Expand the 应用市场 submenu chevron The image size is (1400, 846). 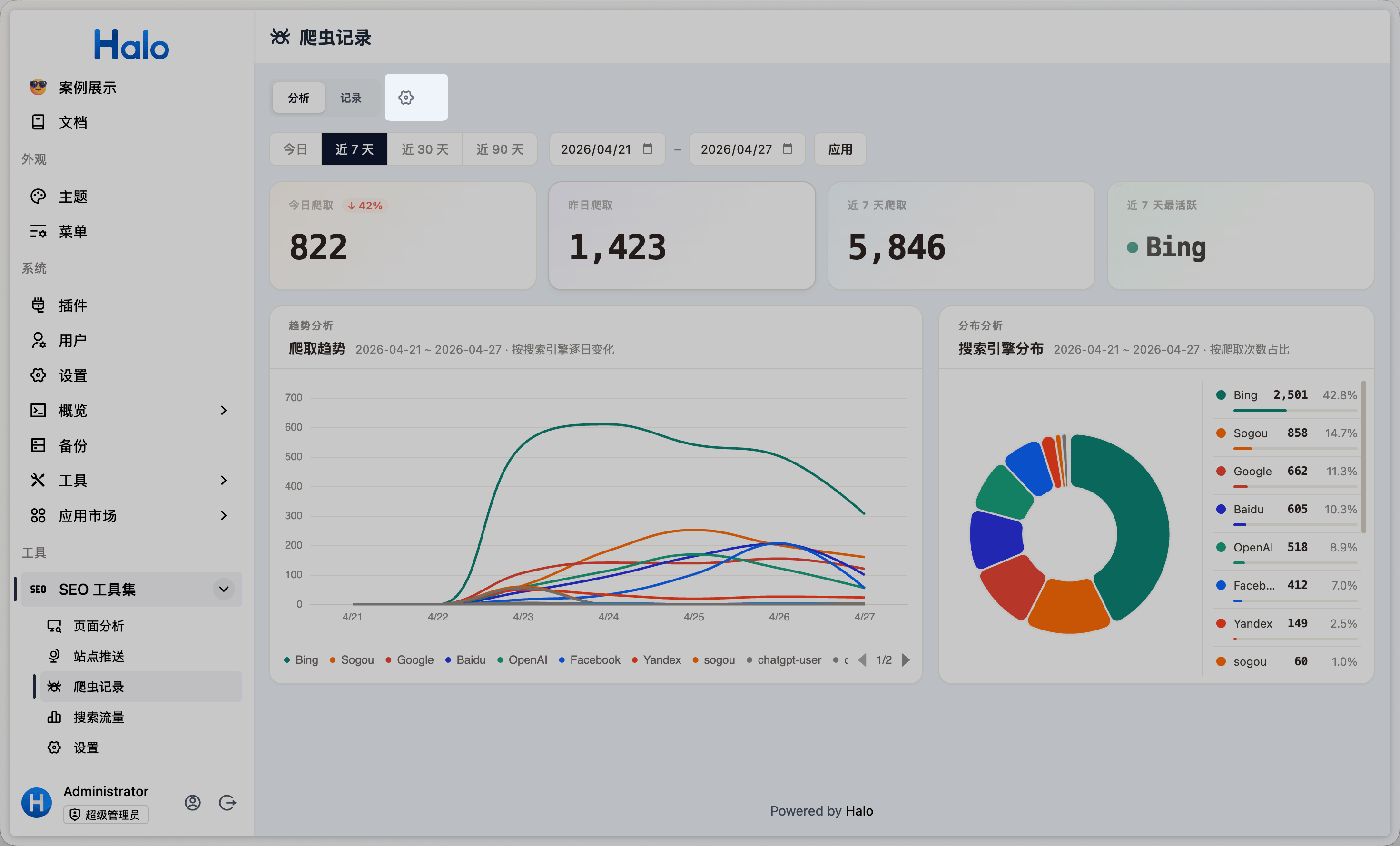point(223,515)
